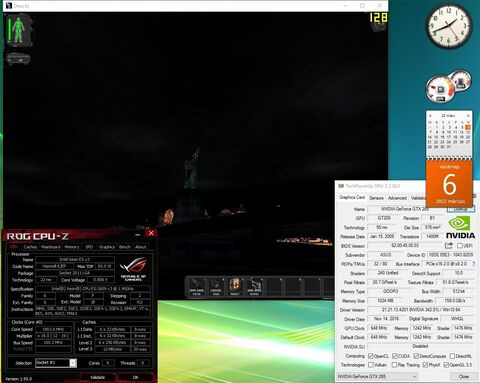480x383 pixels.
Task: Switch to the Memory tab in CPU-Z
Action: (x=72, y=247)
